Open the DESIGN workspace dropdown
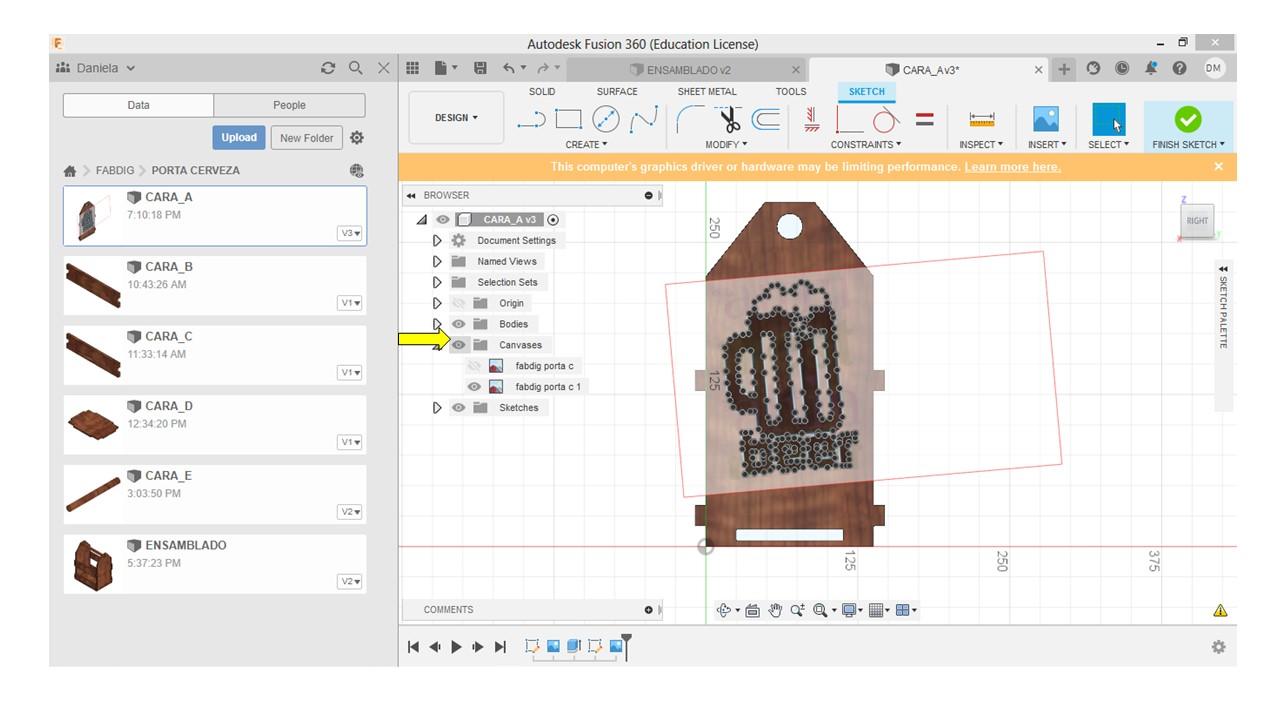This screenshot has width=1280, height=720. [456, 118]
